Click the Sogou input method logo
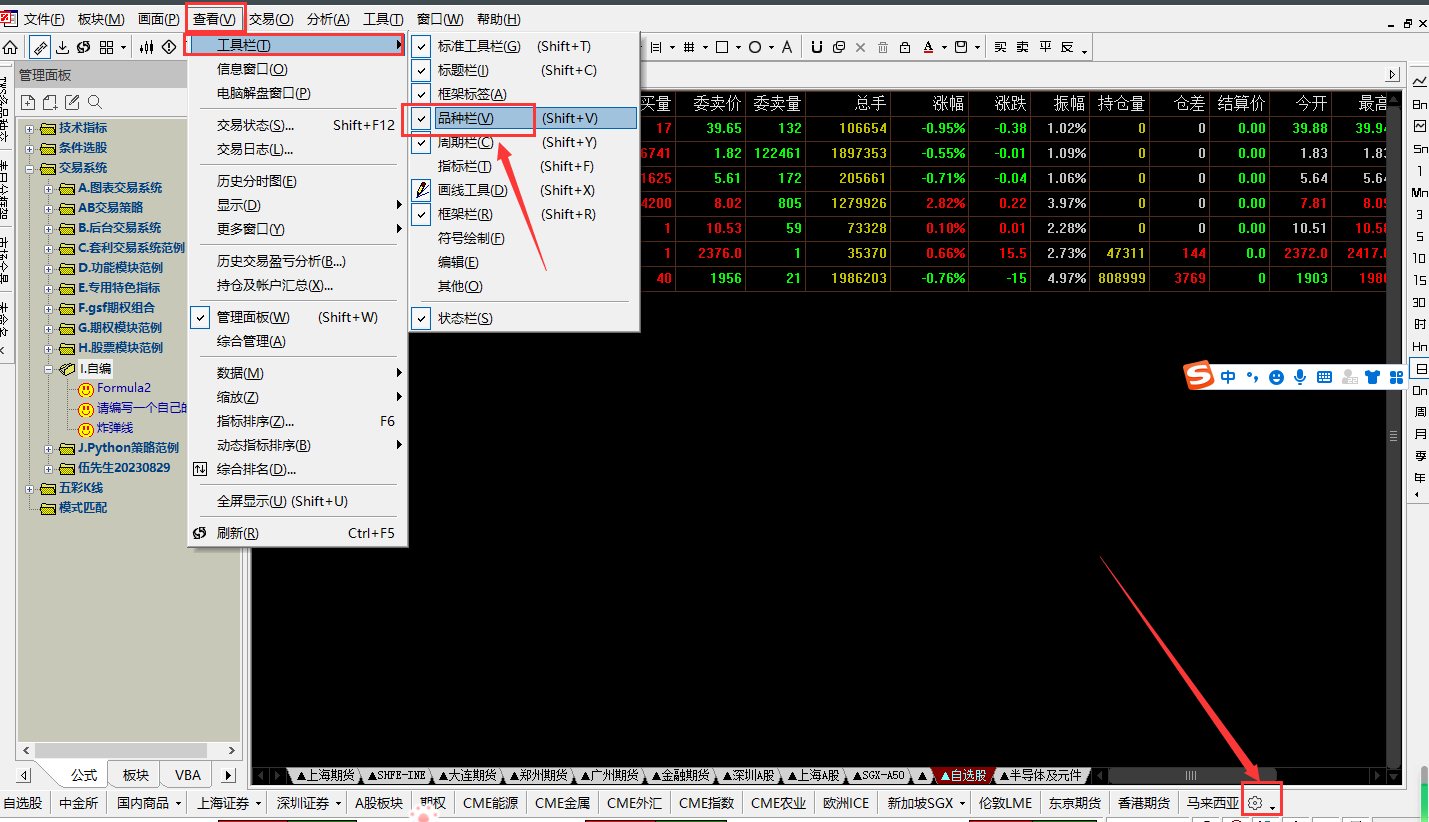 coord(1199,377)
